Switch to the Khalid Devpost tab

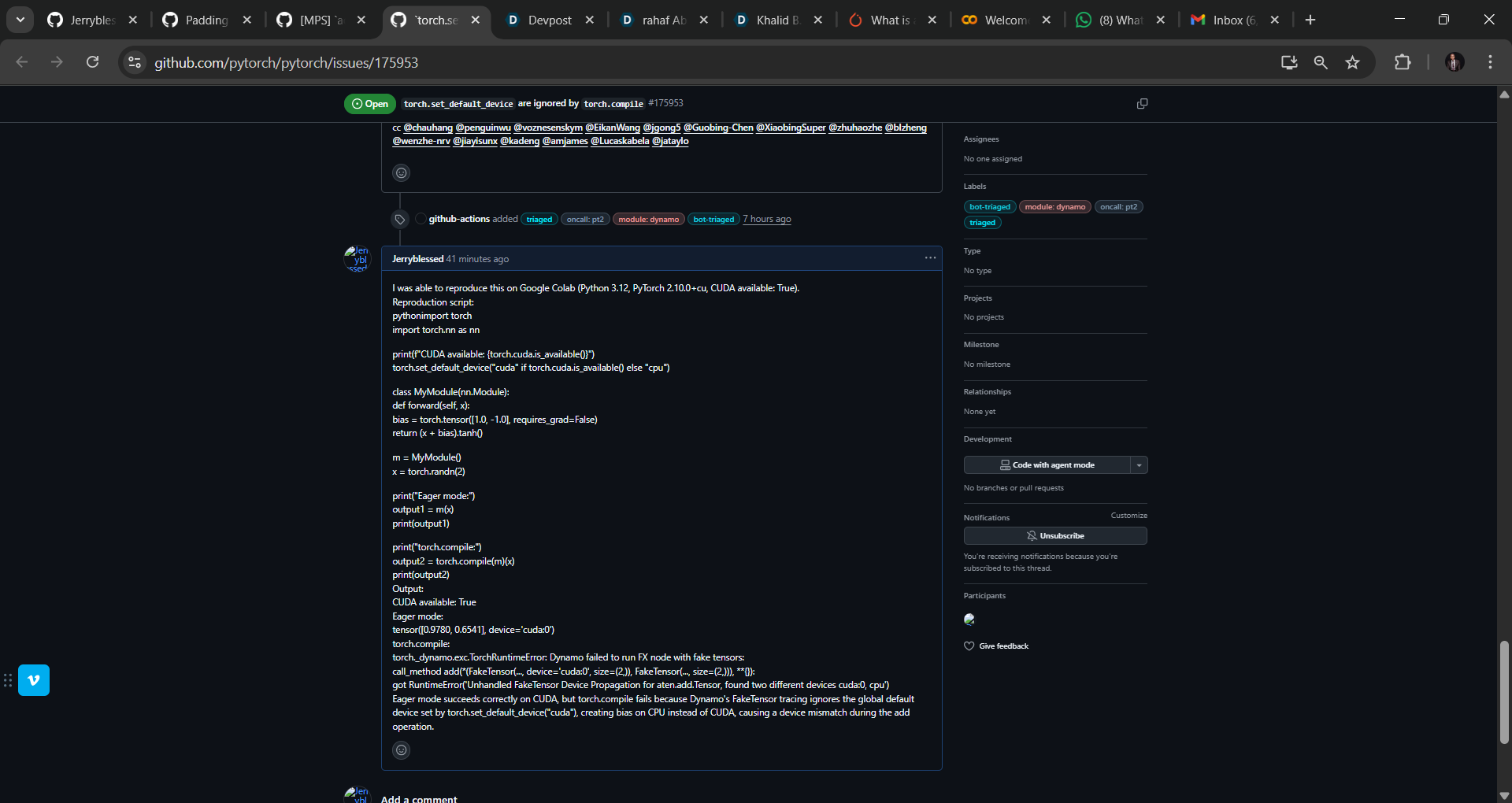click(x=777, y=20)
